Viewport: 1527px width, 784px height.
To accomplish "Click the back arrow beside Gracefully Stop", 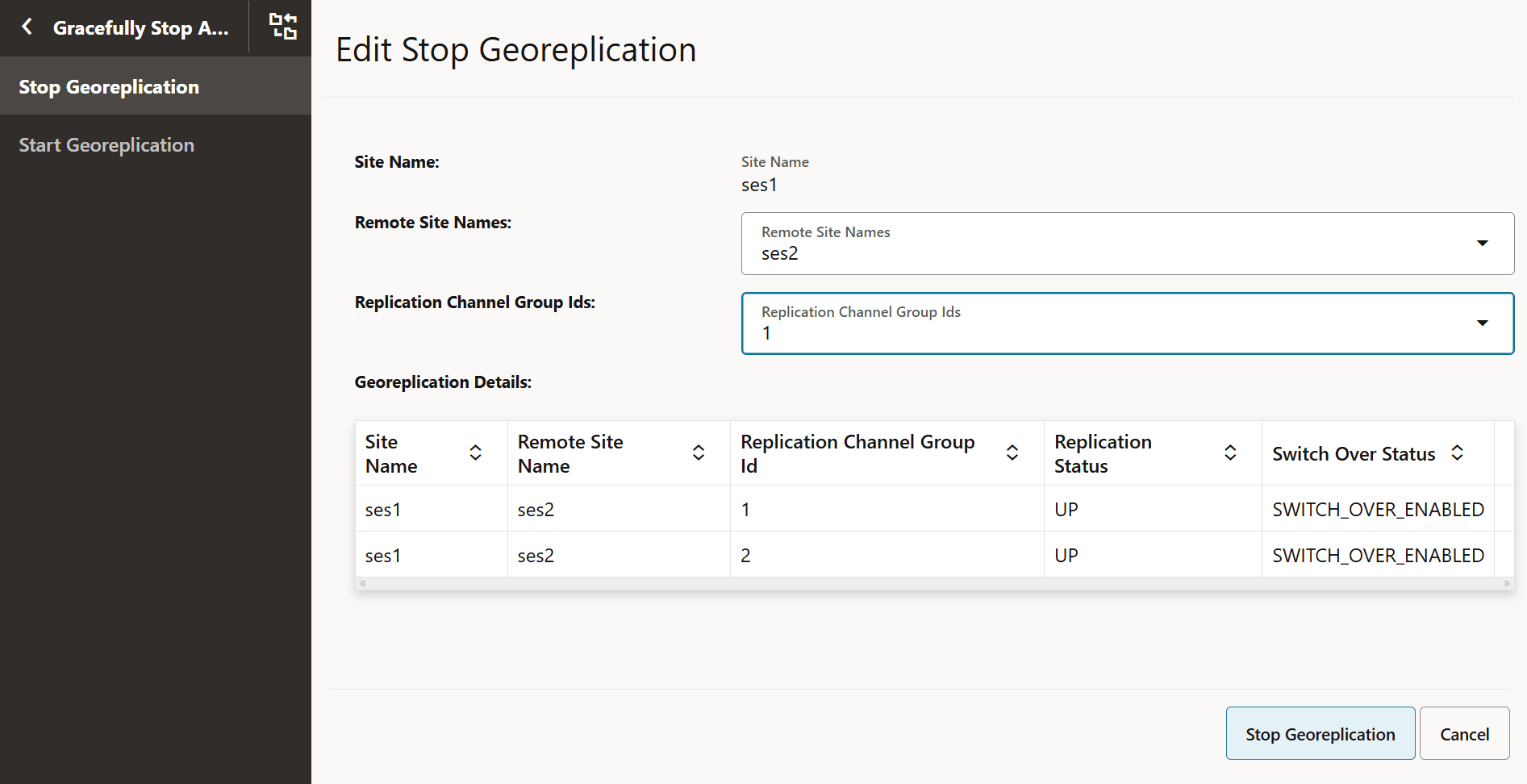I will [27, 27].
